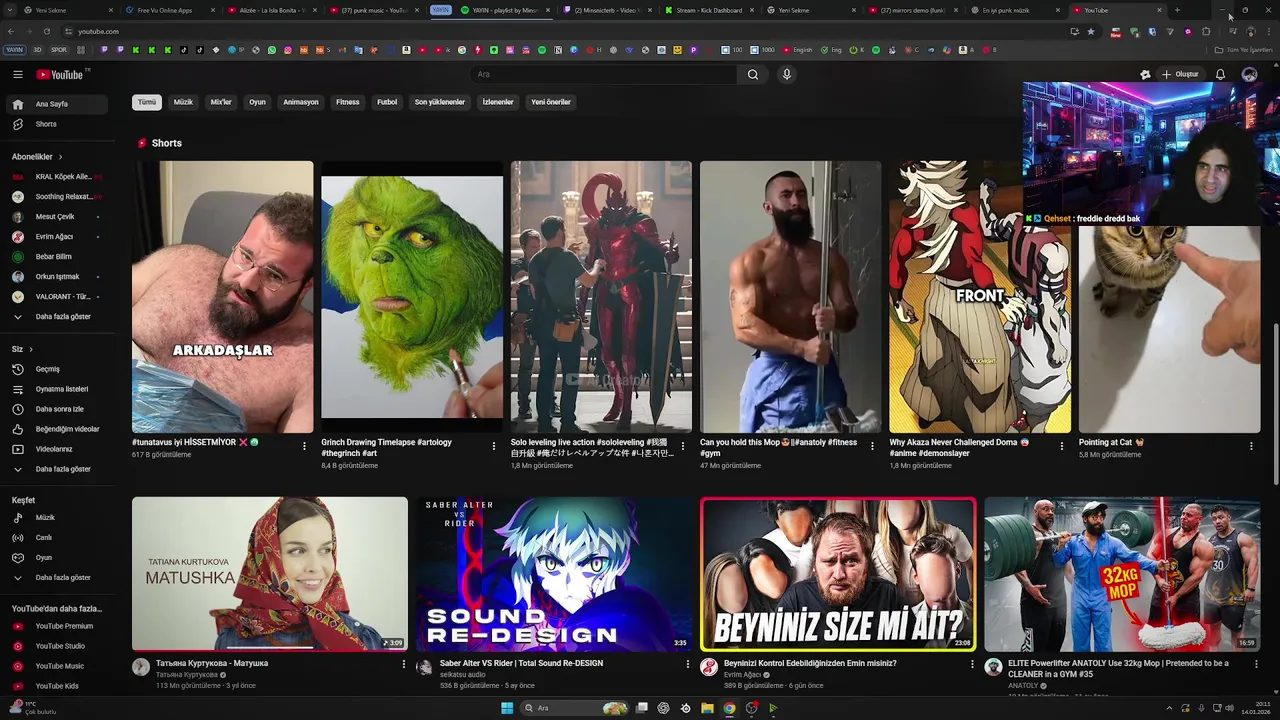This screenshot has height=720, width=1280.
Task: Open Müzik under Keşfet
Action: (x=56, y=518)
